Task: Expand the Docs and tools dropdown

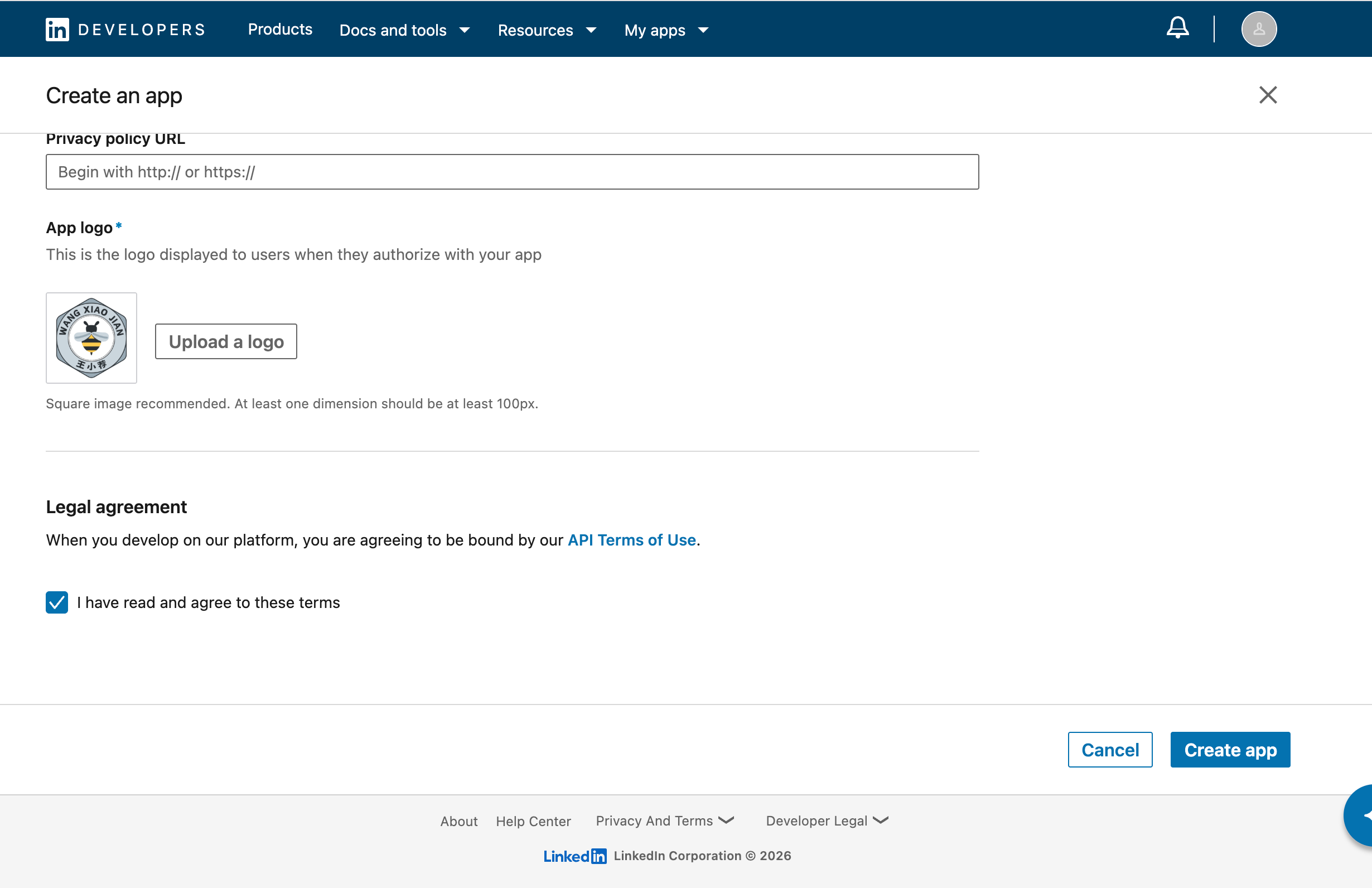Action: 404,30
